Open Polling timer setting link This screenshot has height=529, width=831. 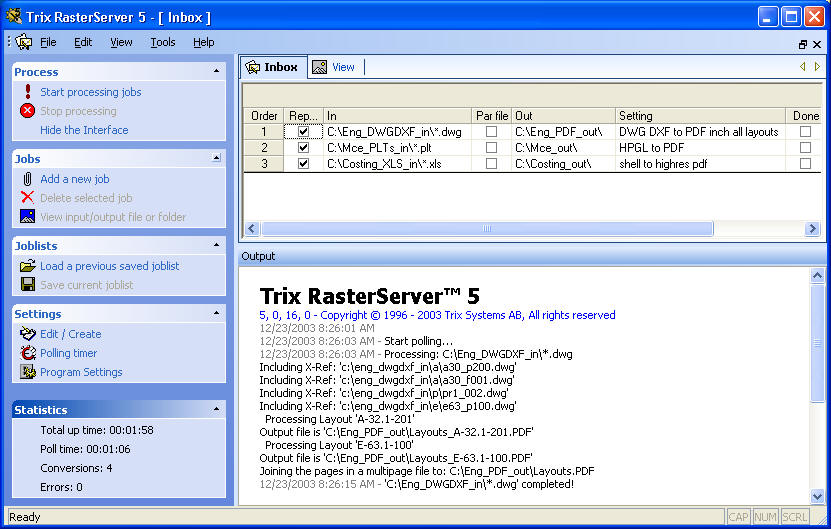coord(68,353)
